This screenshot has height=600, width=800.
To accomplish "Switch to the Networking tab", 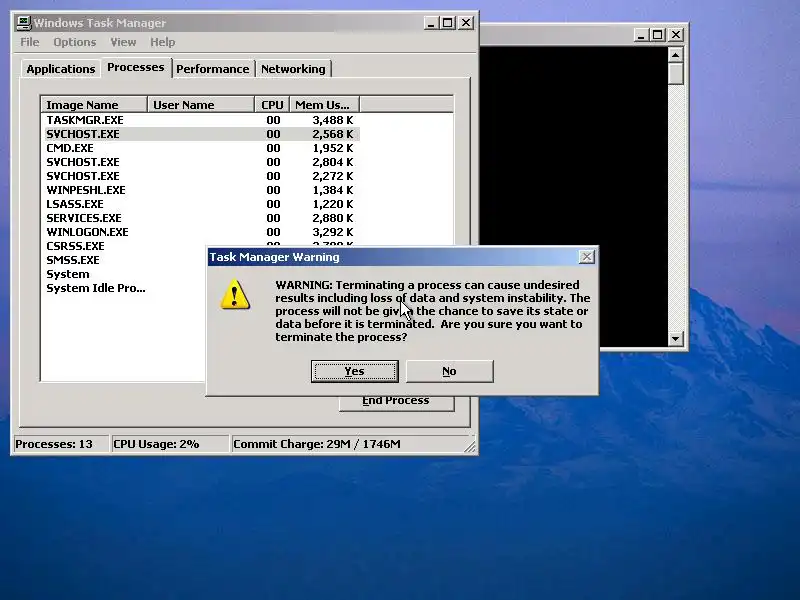I will 293,69.
